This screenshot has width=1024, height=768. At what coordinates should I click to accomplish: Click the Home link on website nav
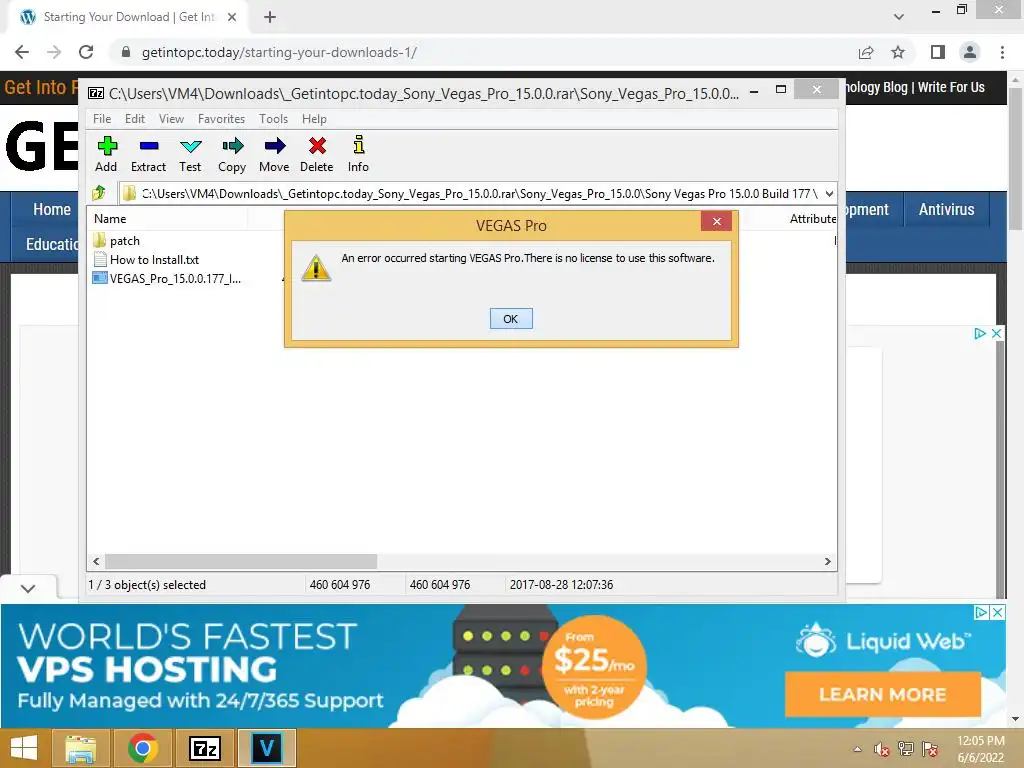click(x=52, y=209)
